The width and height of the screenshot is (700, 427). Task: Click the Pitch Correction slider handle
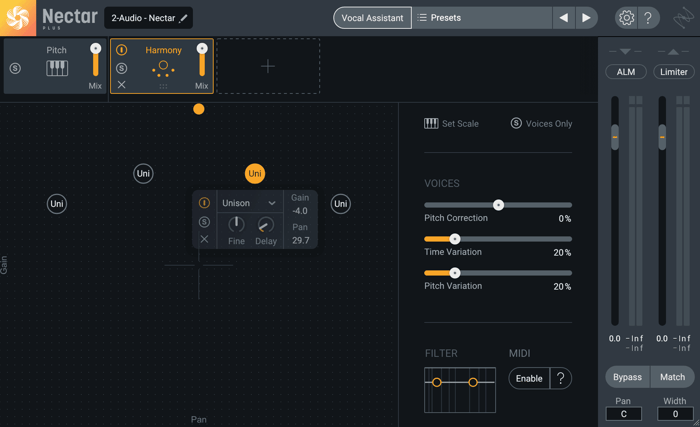498,205
